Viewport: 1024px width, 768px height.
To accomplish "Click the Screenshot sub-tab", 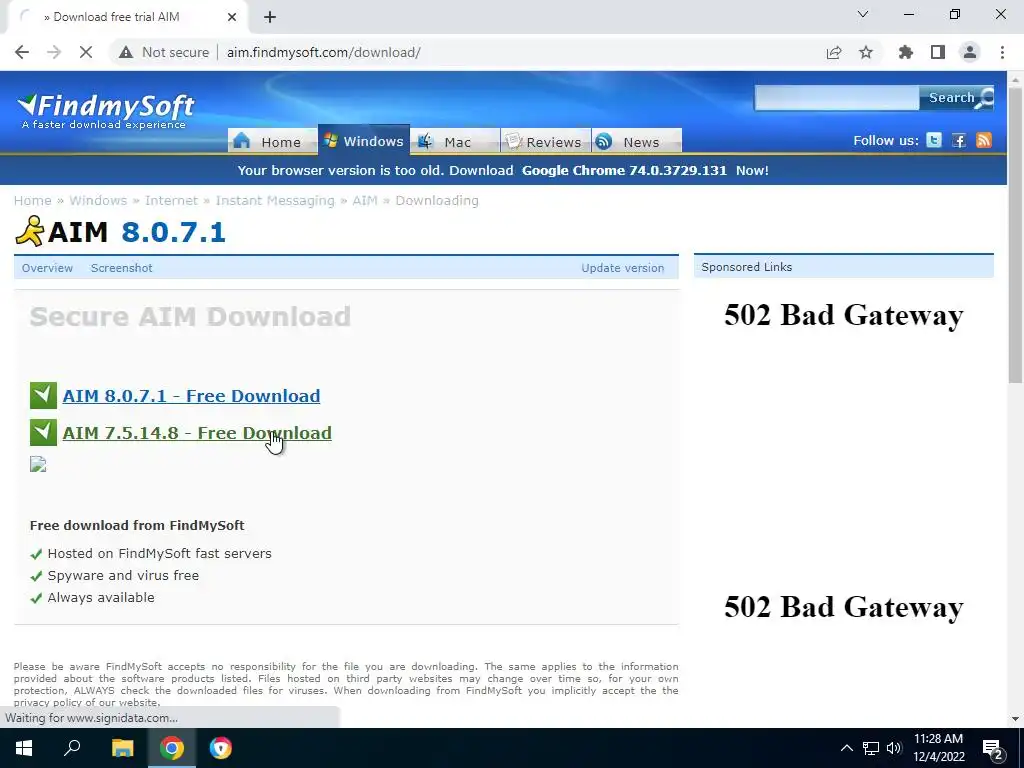I will (x=121, y=268).
